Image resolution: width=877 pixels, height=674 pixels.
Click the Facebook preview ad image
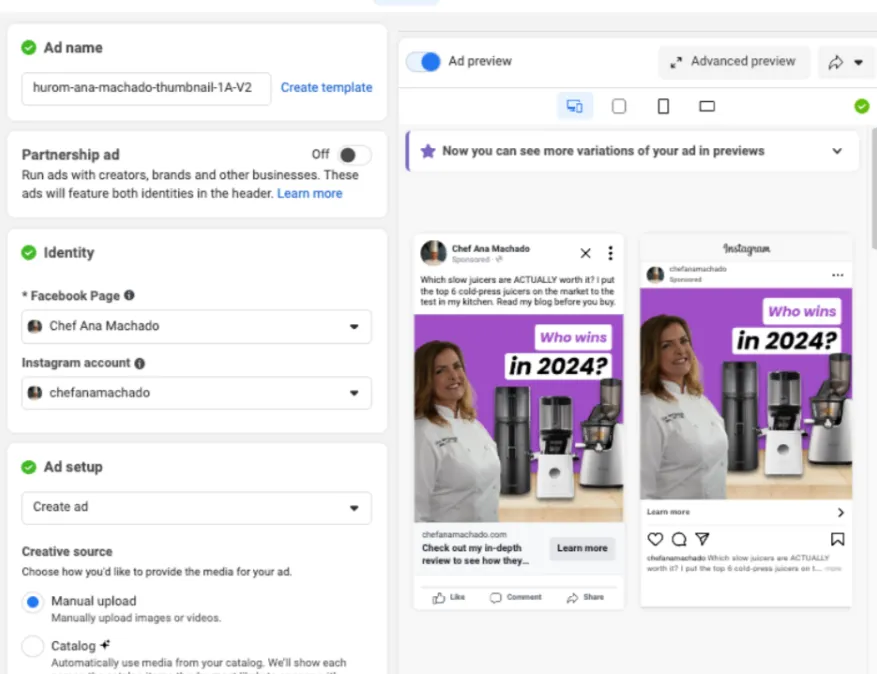point(518,418)
